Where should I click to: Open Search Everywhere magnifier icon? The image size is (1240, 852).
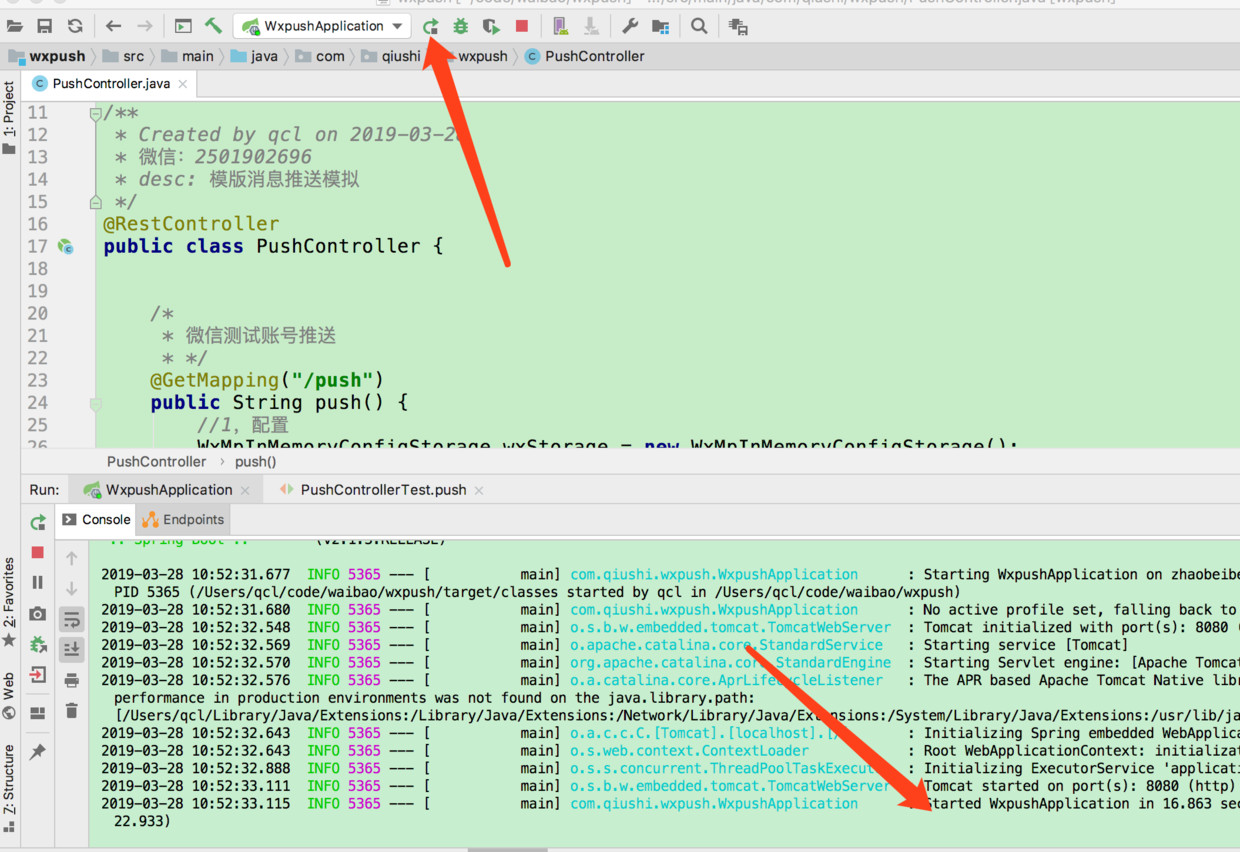tap(699, 26)
